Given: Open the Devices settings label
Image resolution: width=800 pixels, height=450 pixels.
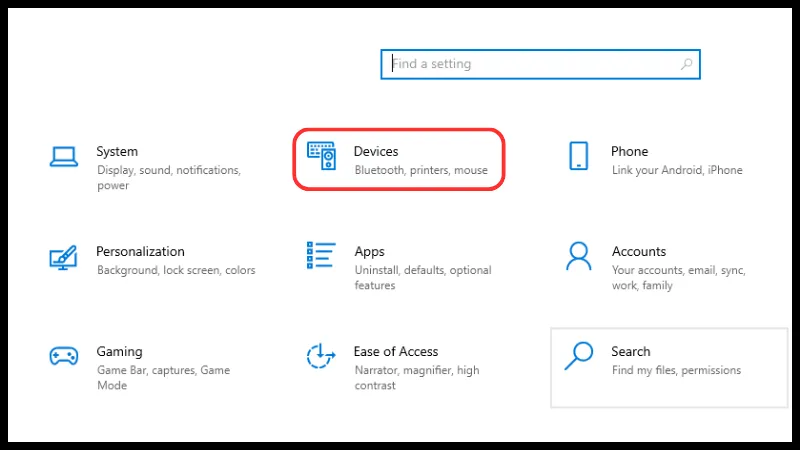Looking at the screenshot, I should coord(376,151).
